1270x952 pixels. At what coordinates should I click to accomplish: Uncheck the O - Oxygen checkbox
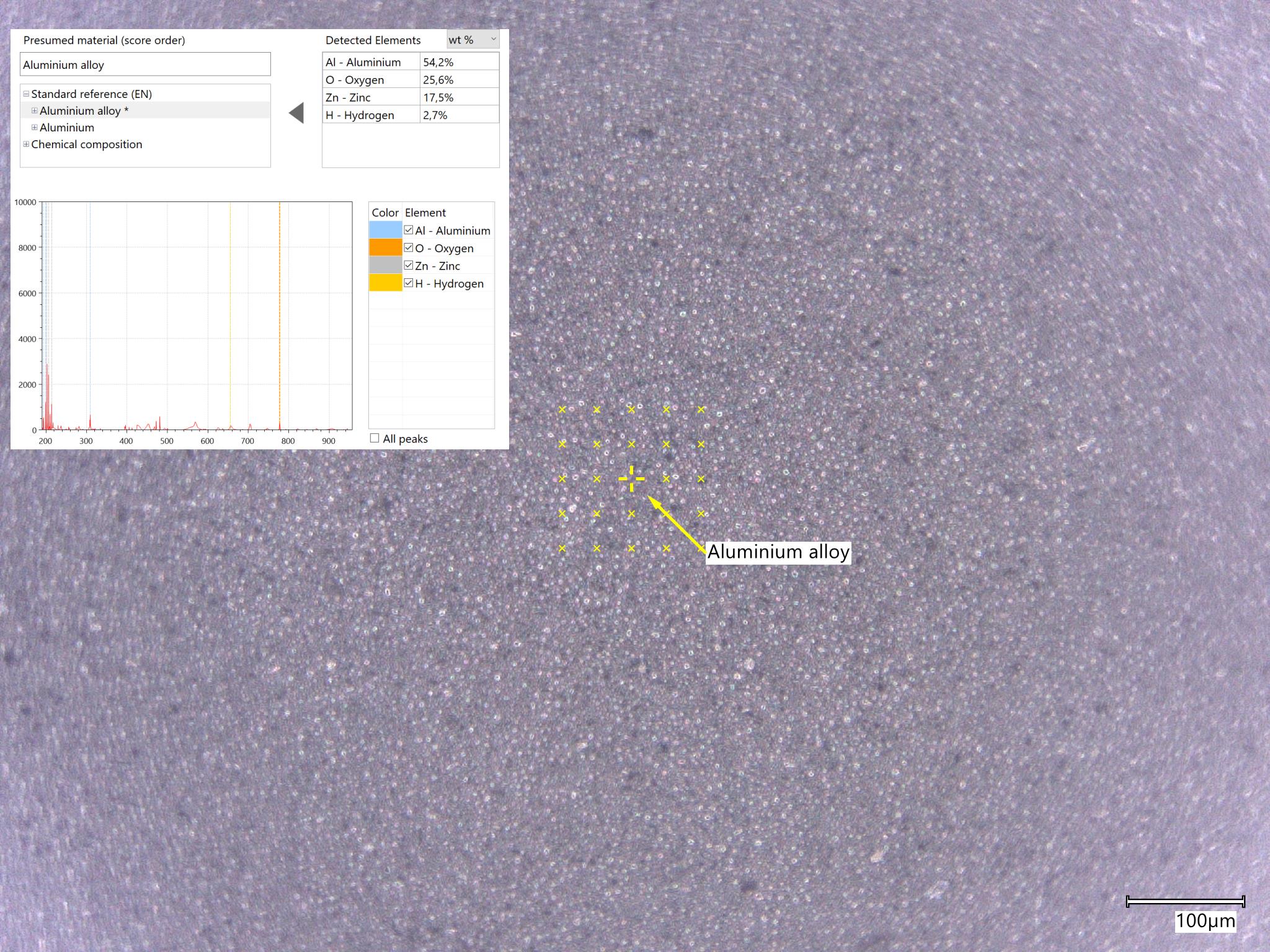409,248
